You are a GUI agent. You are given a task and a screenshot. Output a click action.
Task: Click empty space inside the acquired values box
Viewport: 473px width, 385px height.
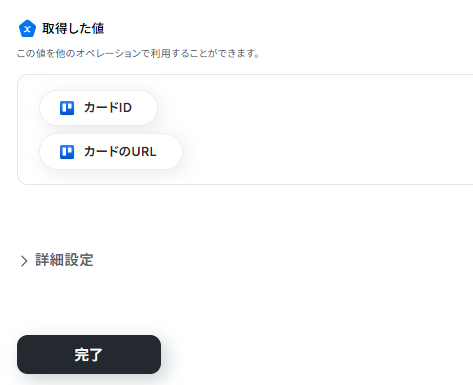click(317, 130)
